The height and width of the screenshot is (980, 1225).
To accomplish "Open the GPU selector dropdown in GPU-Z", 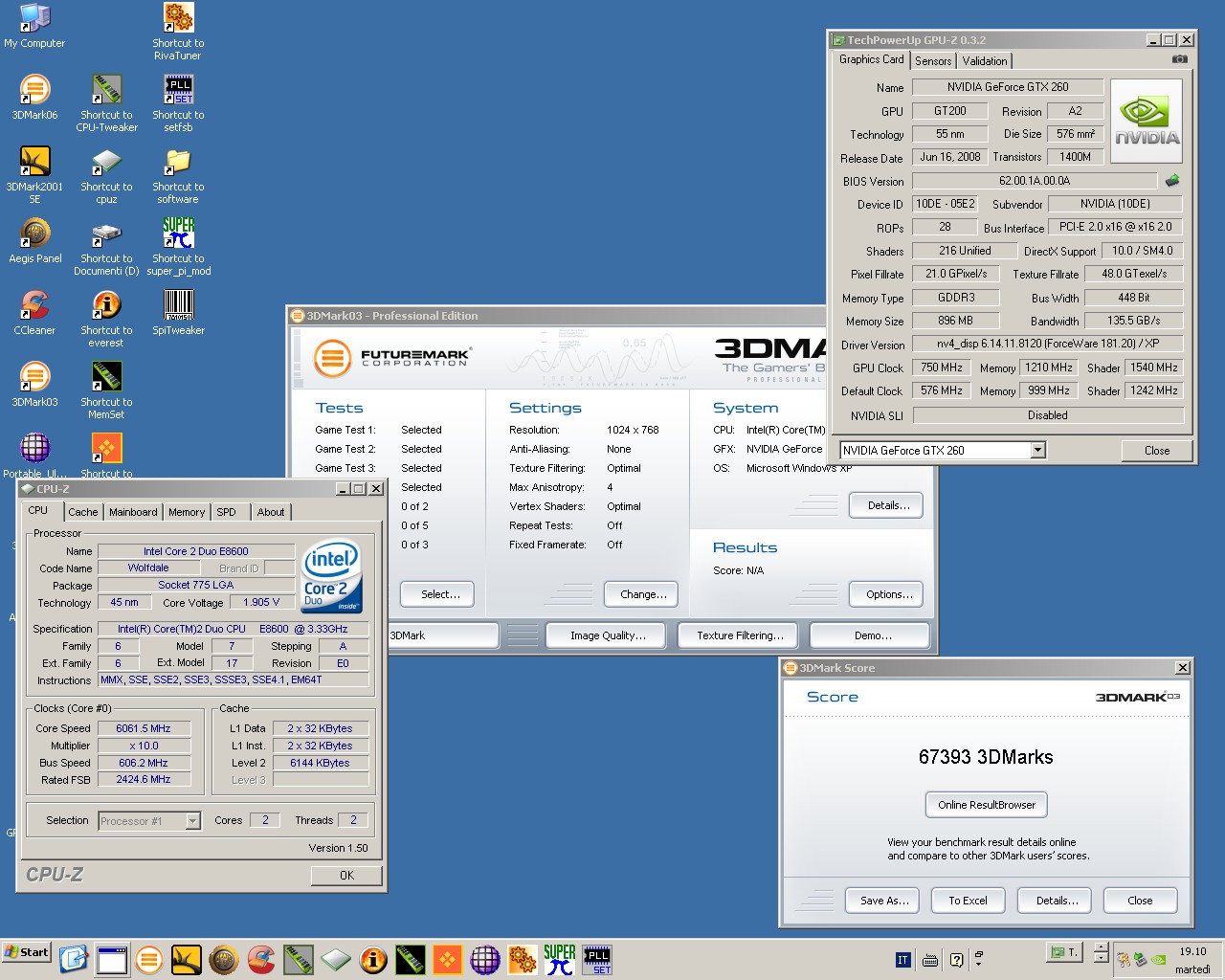I will click(1038, 450).
